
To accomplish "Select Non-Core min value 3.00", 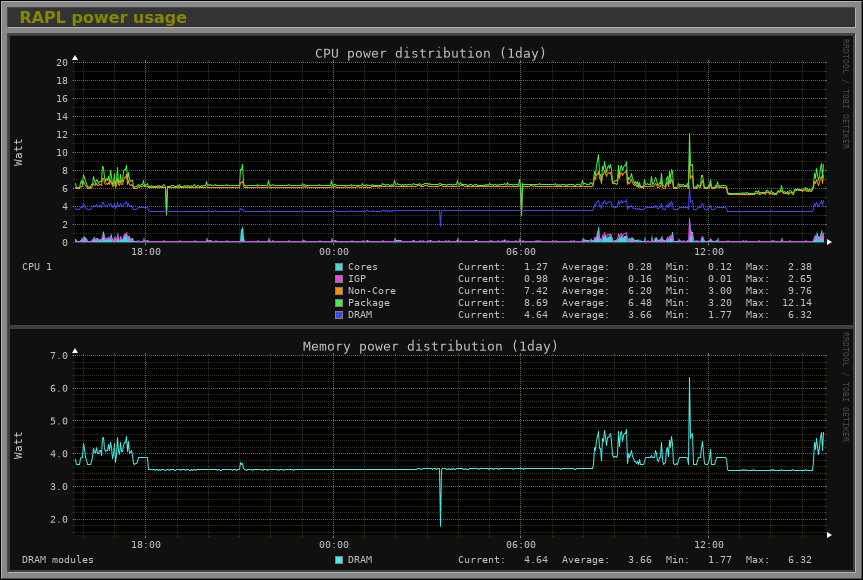I will coord(720,291).
